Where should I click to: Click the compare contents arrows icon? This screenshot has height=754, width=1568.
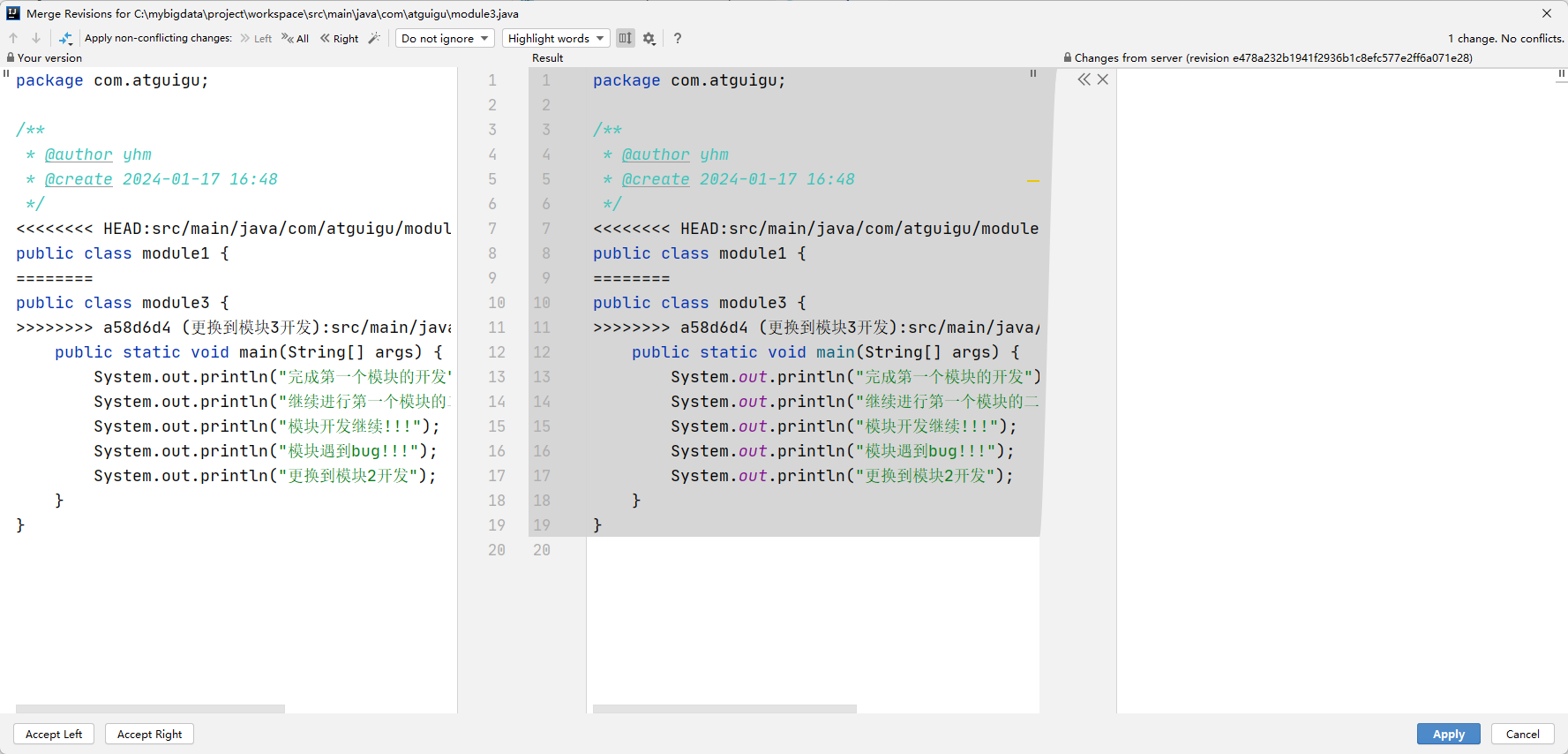[x=65, y=38]
